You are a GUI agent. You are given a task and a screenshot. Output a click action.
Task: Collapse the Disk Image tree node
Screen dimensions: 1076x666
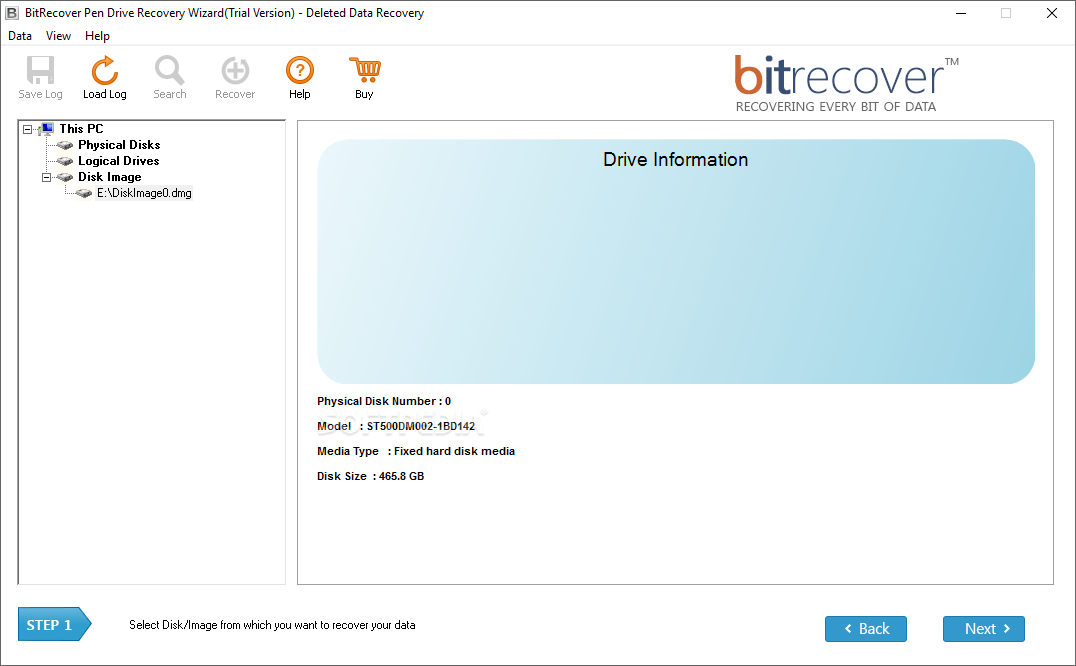tap(46, 177)
